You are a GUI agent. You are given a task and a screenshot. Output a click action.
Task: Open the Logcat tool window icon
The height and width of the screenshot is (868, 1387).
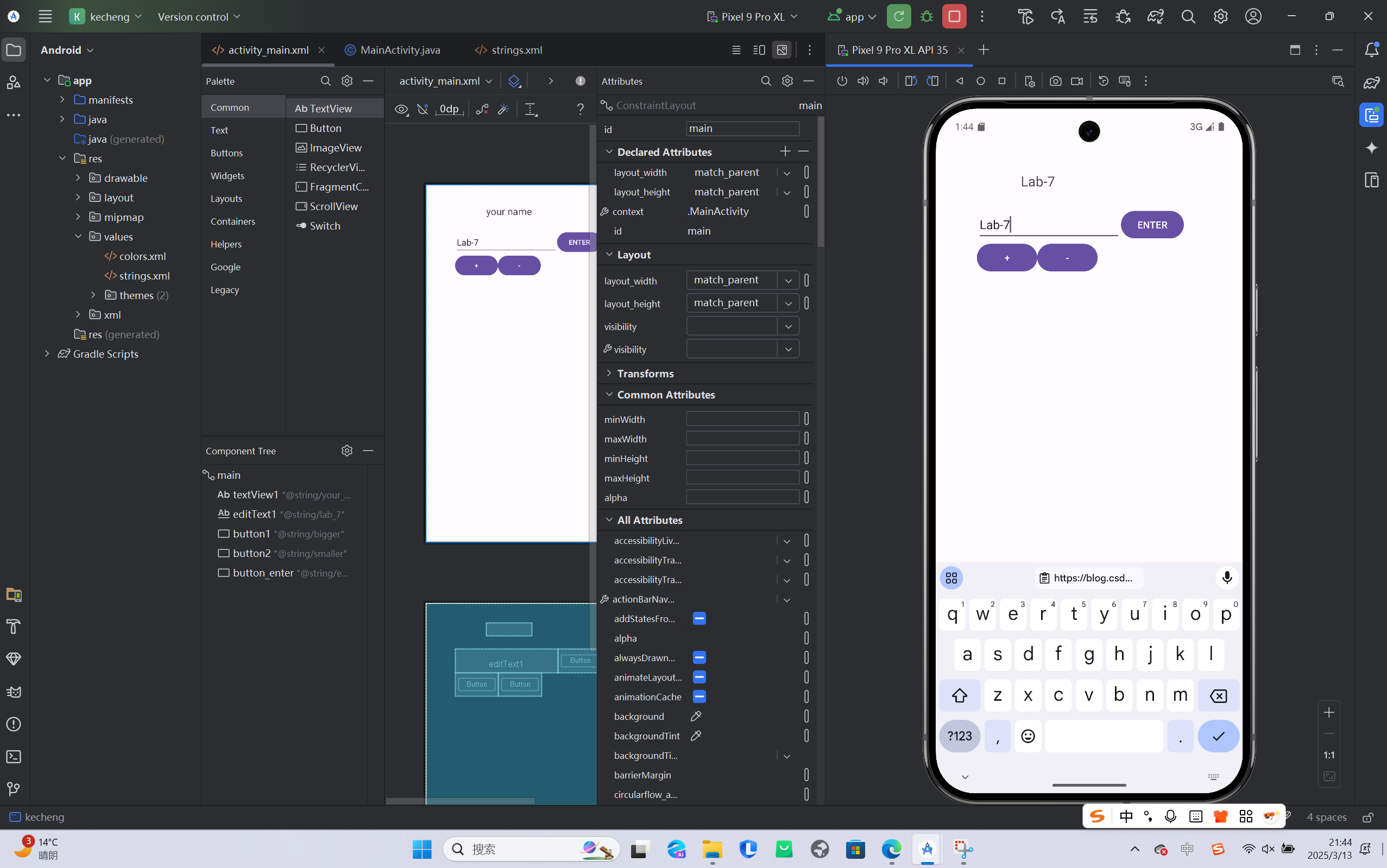click(x=14, y=692)
